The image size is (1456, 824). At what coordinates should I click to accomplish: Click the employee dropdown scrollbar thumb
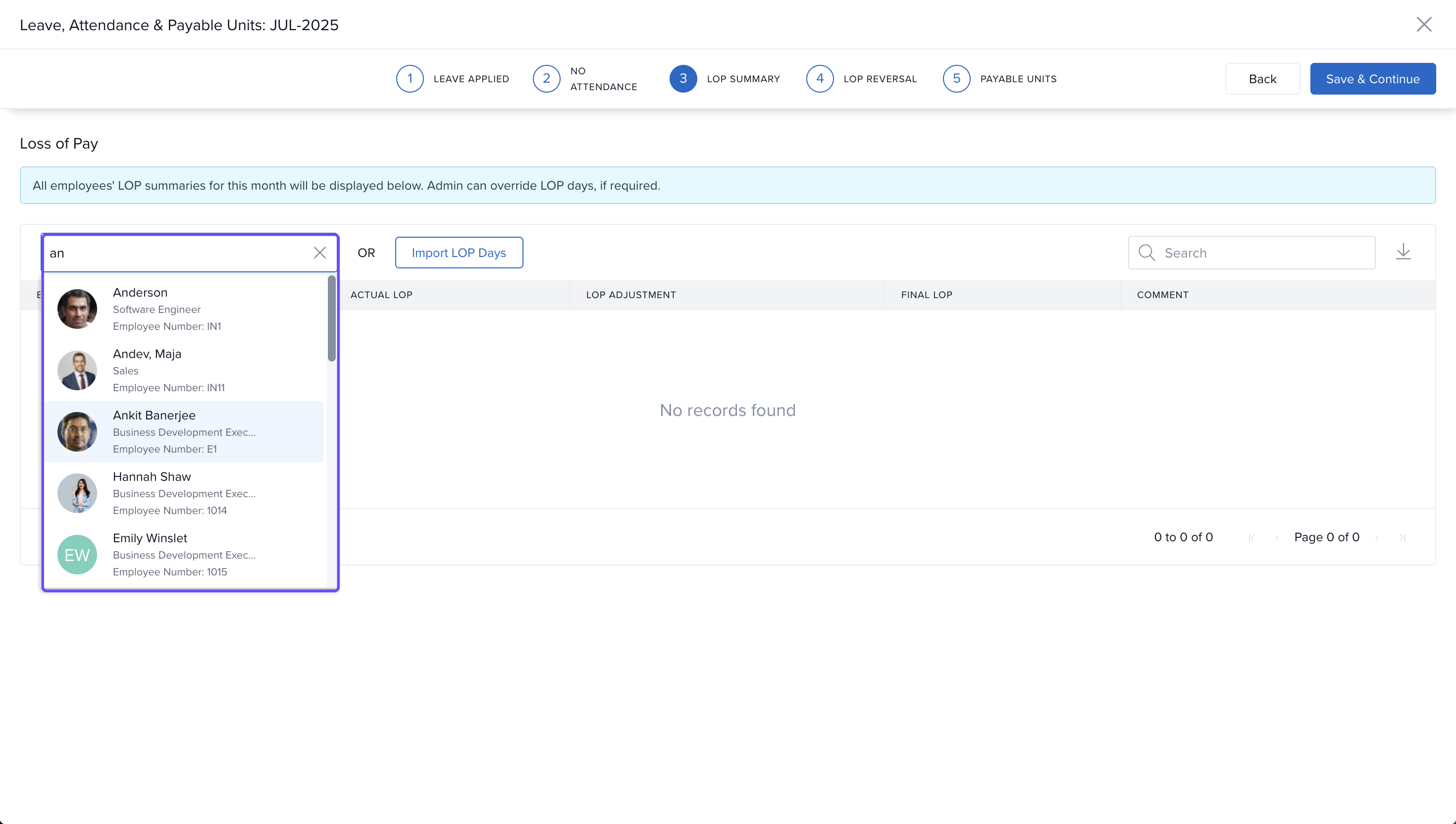point(332,318)
